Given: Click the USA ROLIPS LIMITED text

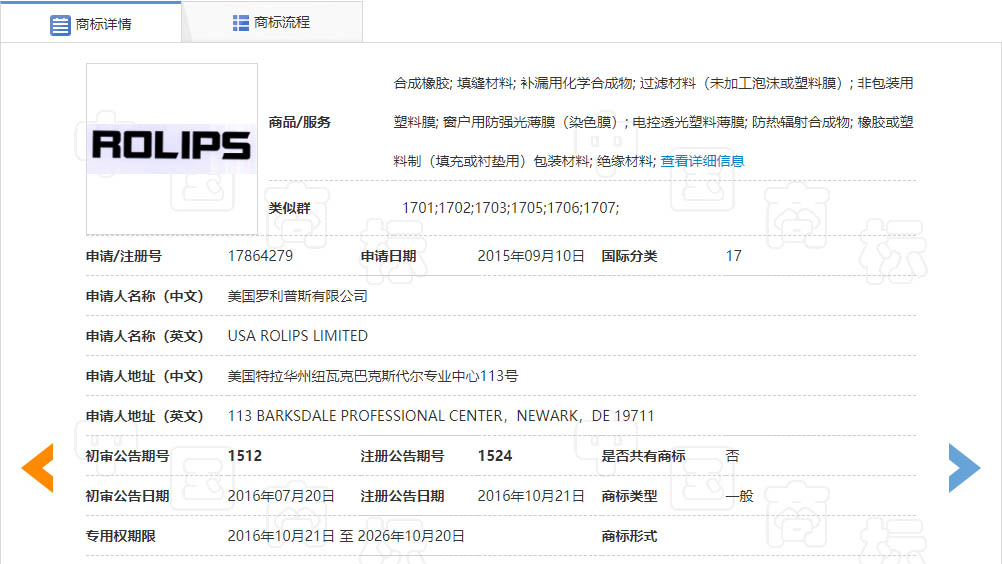Looking at the screenshot, I should [297, 336].
